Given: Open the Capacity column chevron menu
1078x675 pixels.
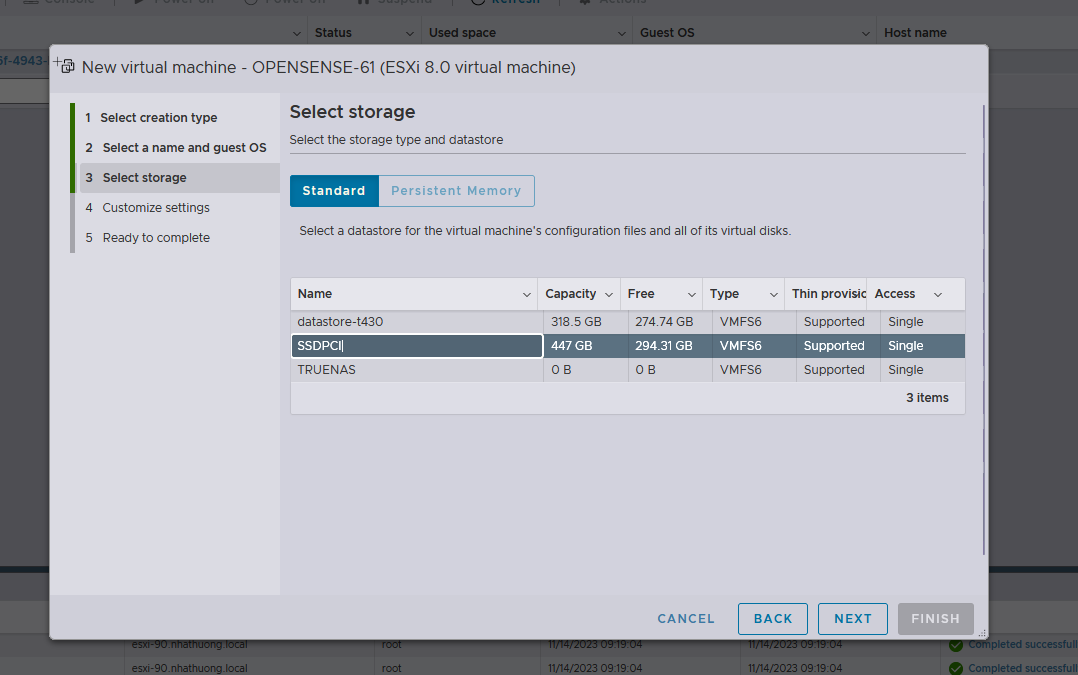Looking at the screenshot, I should click(x=608, y=294).
